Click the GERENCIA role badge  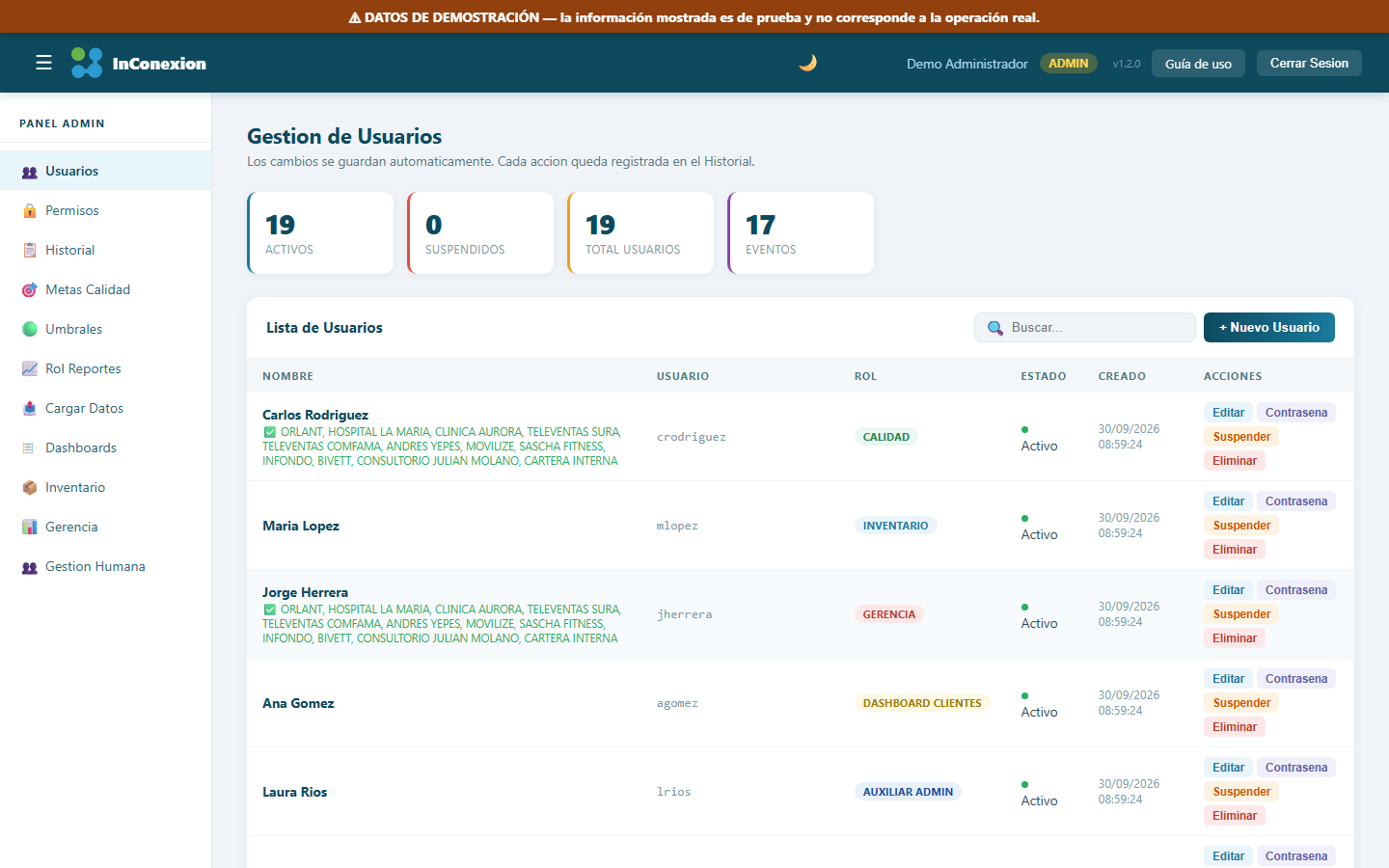[888, 614]
